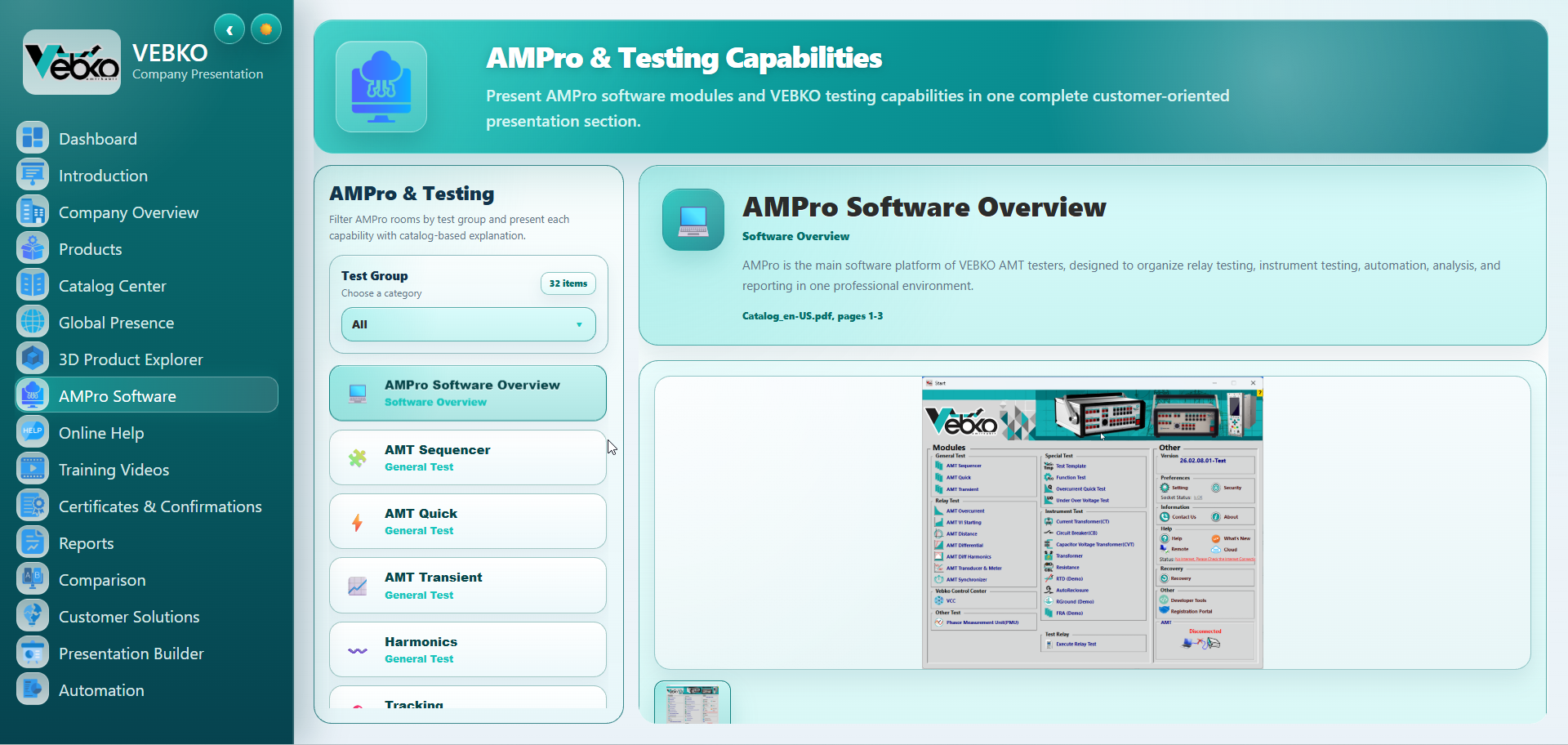Launch the 3D Product Explorer cube icon
1568x745 pixels.
click(33, 359)
